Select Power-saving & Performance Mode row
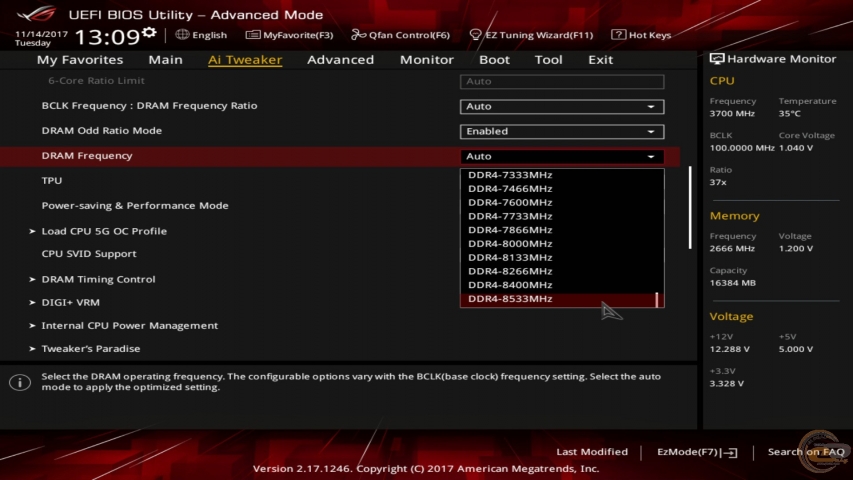This screenshot has width=853, height=480. (x=135, y=205)
